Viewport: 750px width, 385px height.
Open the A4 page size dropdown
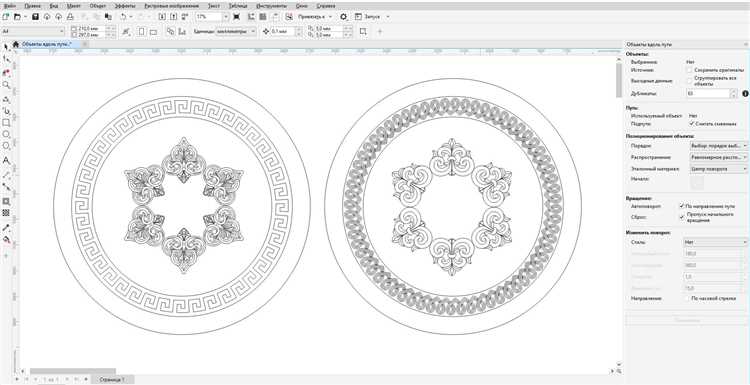[33, 32]
